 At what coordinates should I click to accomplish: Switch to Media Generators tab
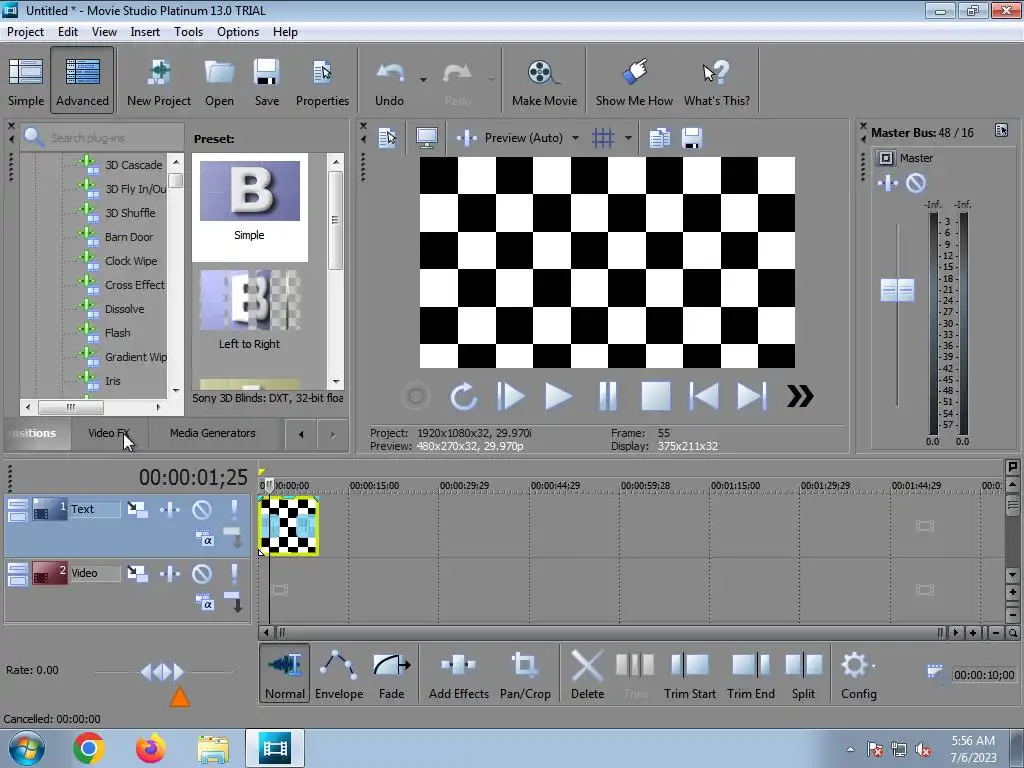(x=212, y=433)
